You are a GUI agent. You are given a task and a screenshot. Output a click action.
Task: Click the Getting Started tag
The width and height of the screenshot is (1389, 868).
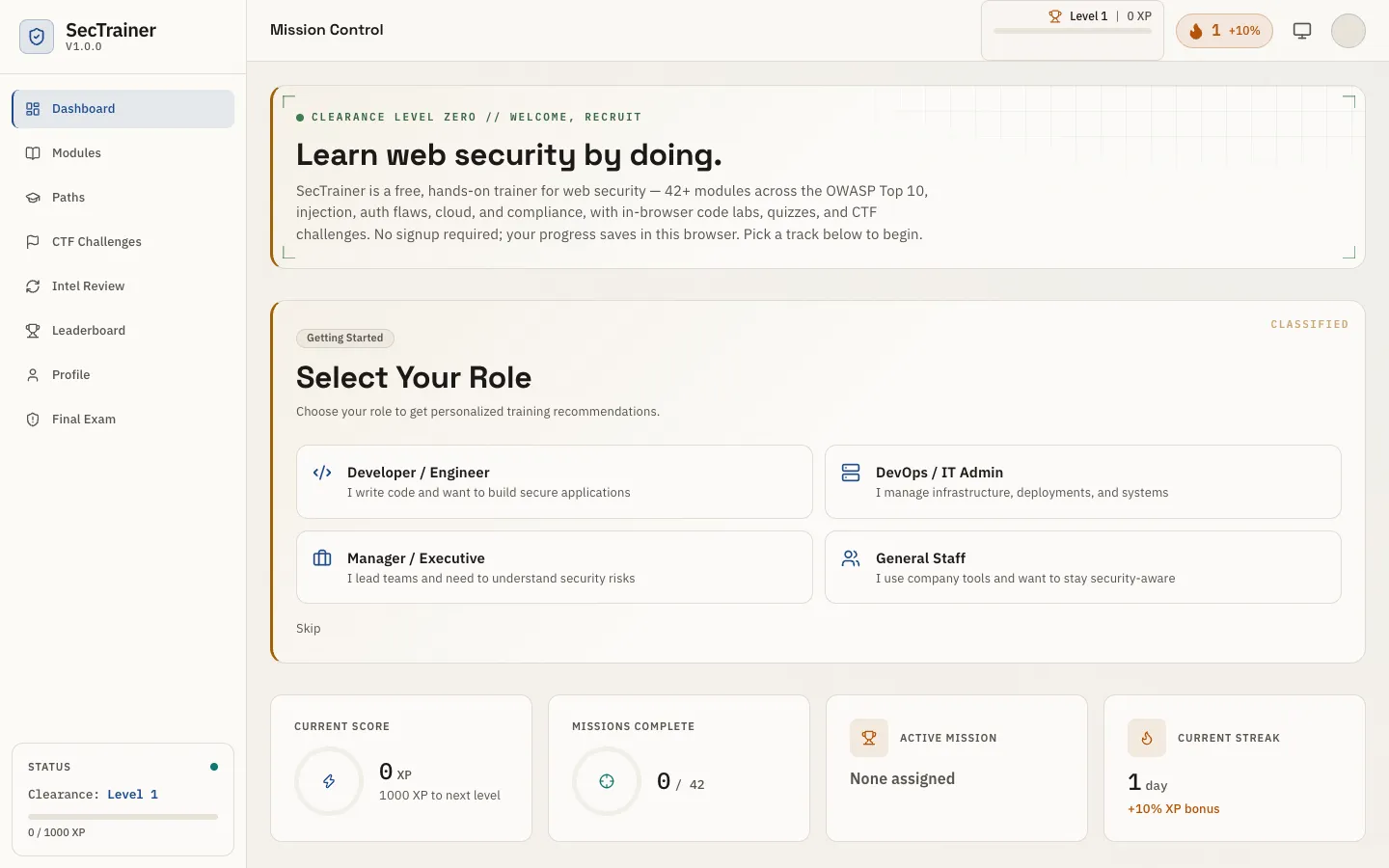(345, 339)
